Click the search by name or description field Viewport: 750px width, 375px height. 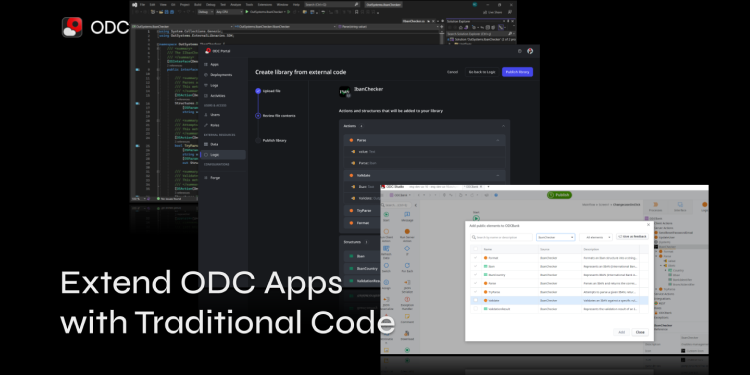[x=501, y=237]
